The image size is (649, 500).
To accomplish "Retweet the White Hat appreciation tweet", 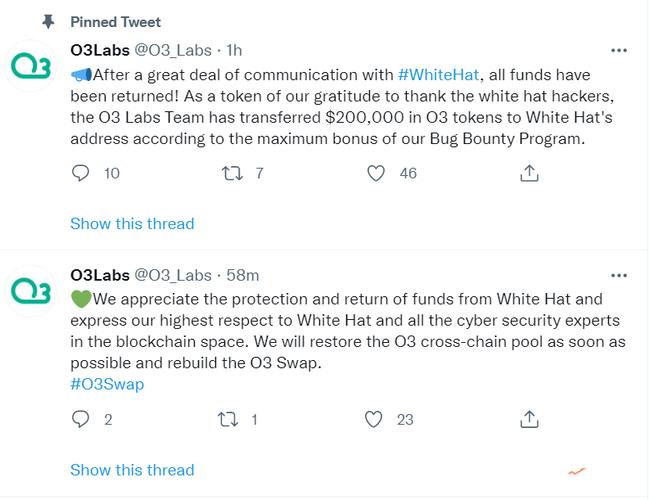I will tap(228, 419).
